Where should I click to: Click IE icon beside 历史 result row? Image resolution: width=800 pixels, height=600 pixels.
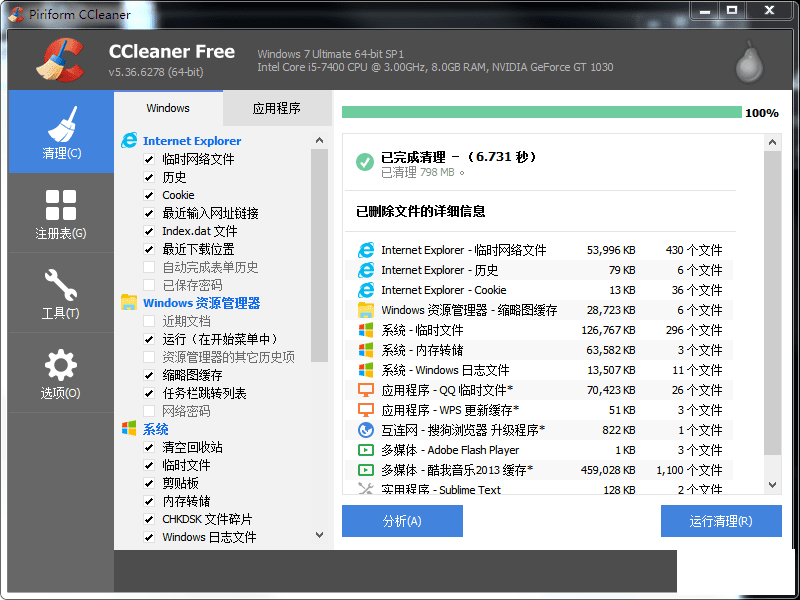coord(366,270)
